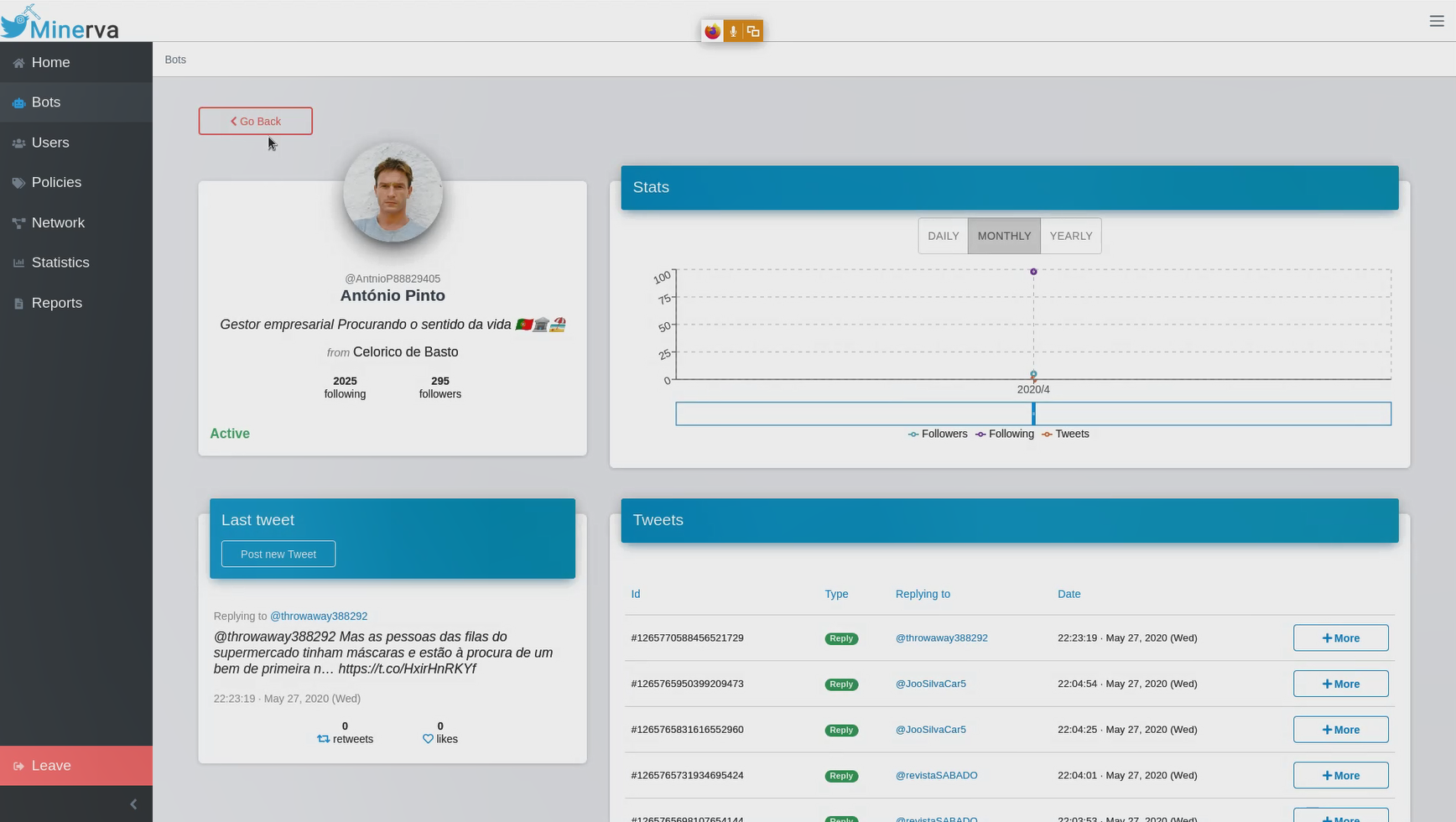Open Network in the sidebar
Image resolution: width=1456 pixels, height=822 pixels.
pyautogui.click(x=76, y=222)
